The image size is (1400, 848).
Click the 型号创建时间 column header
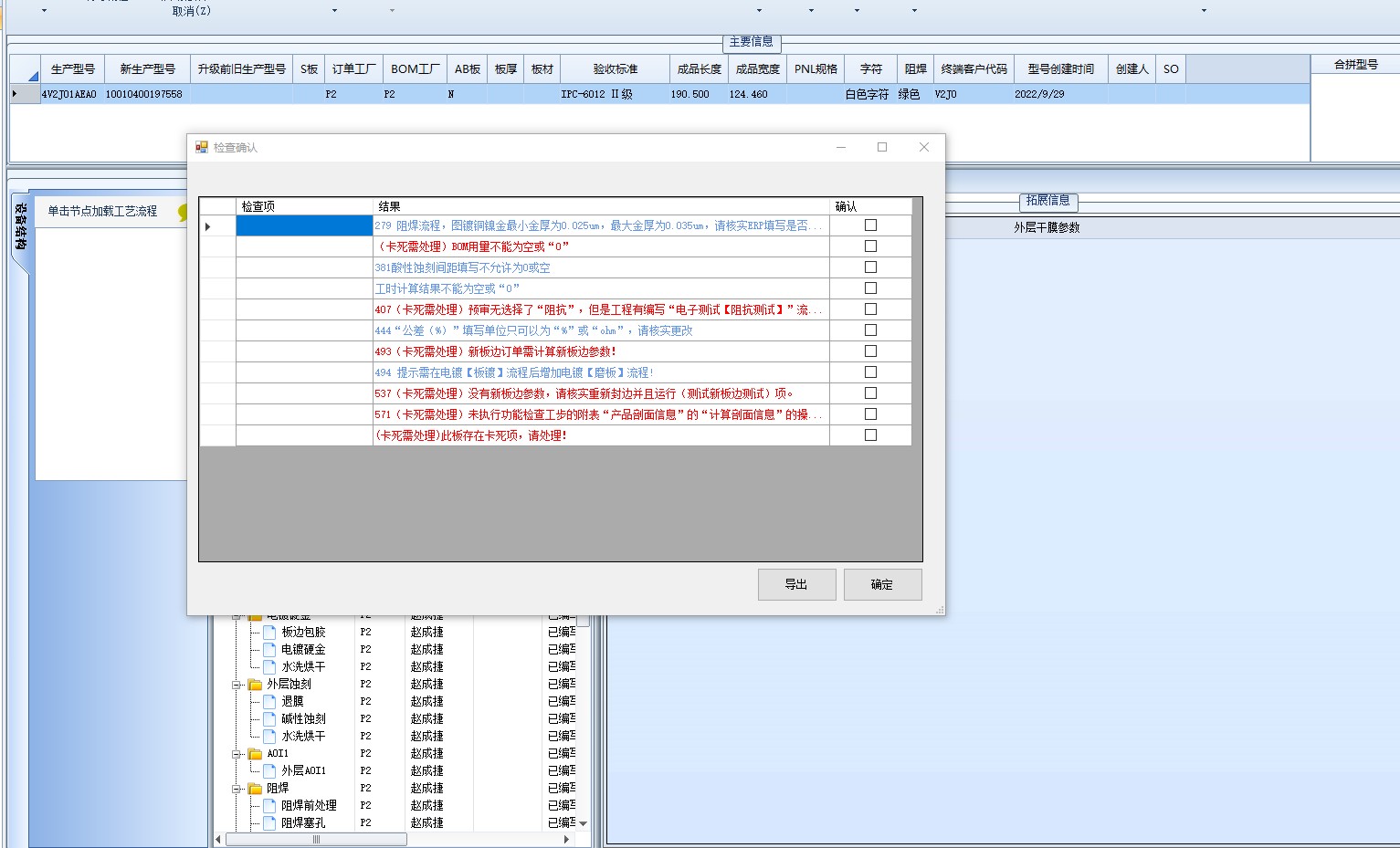[1060, 69]
